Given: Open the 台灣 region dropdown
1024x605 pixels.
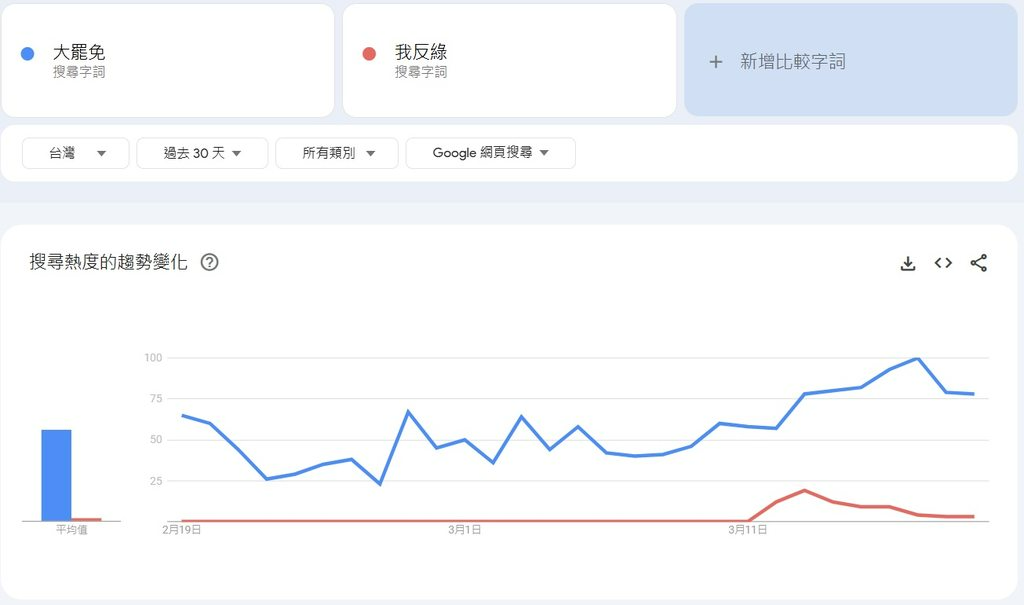Looking at the screenshot, I should [x=76, y=153].
